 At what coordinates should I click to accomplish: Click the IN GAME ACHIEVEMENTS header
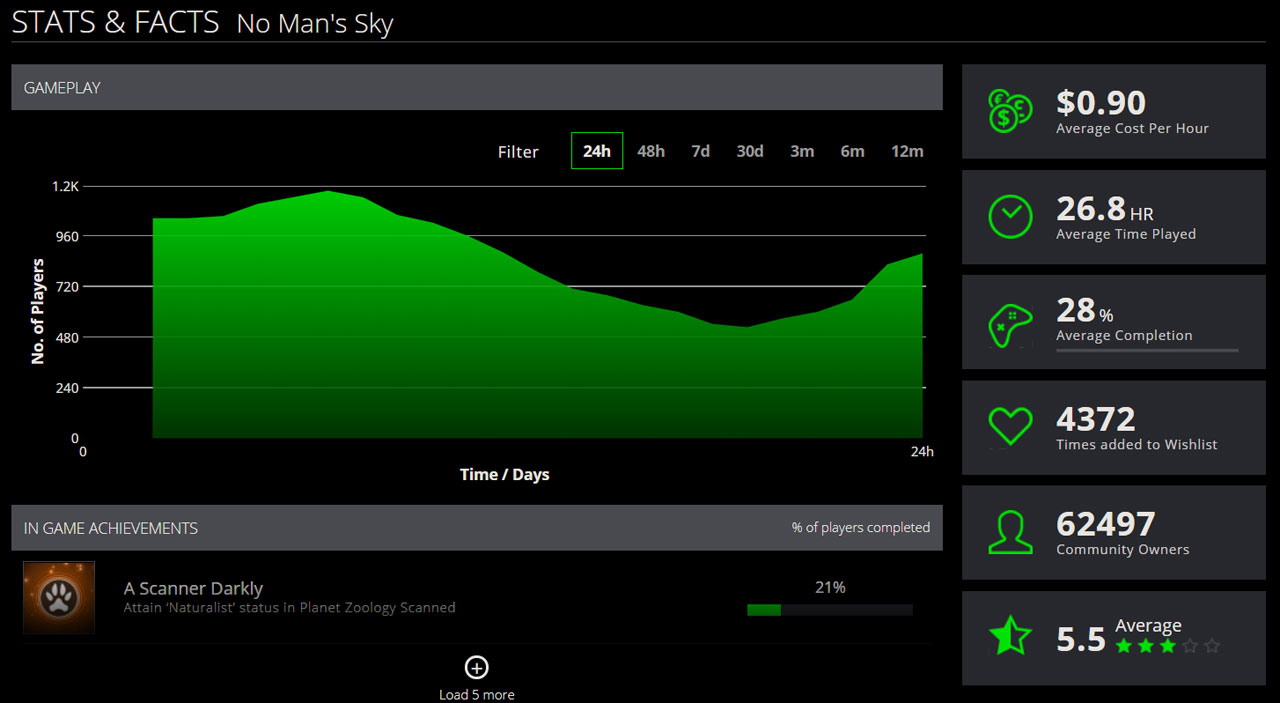click(477, 528)
